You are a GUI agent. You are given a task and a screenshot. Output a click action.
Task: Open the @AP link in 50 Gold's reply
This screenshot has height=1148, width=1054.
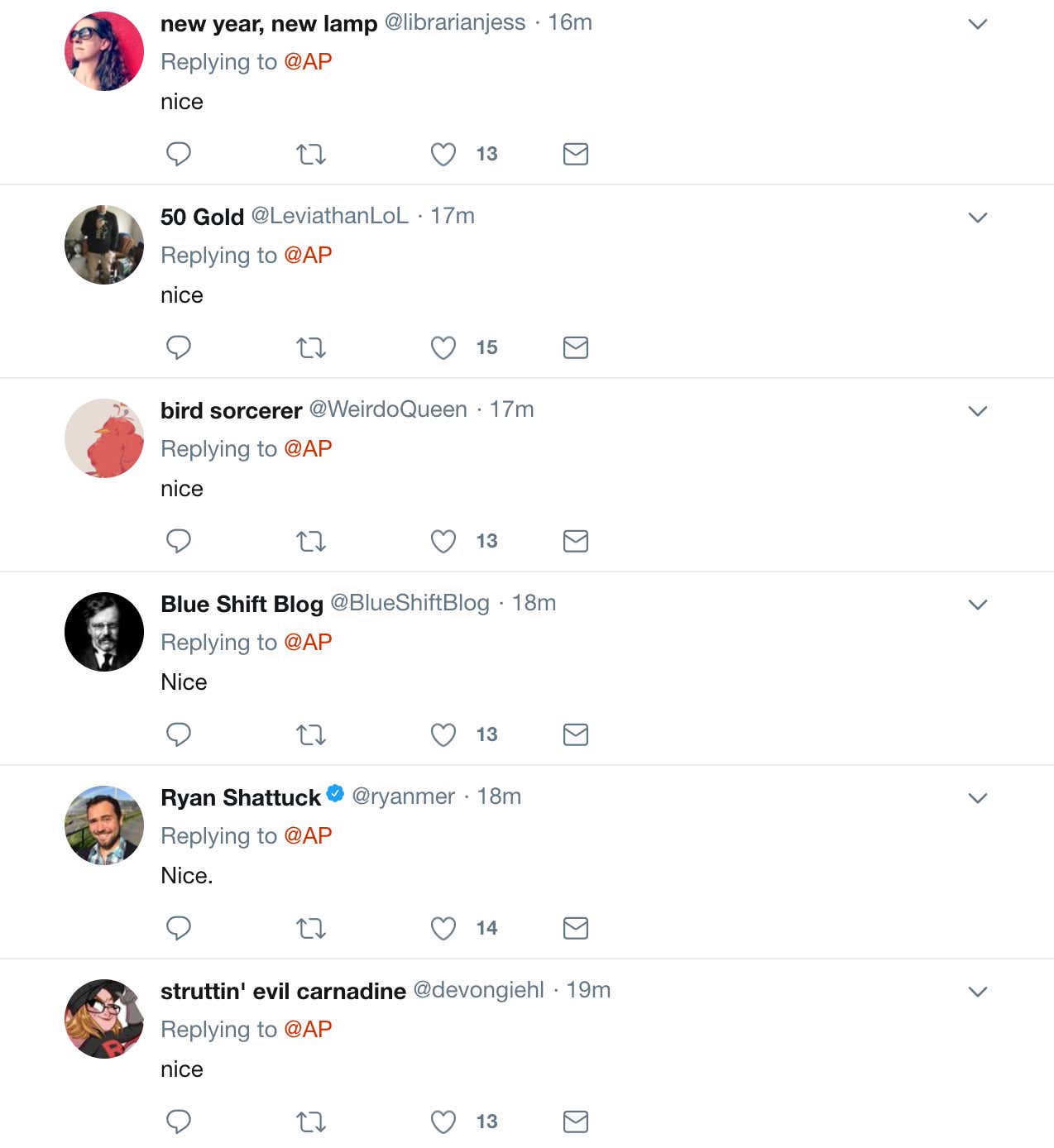pyautogui.click(x=308, y=255)
